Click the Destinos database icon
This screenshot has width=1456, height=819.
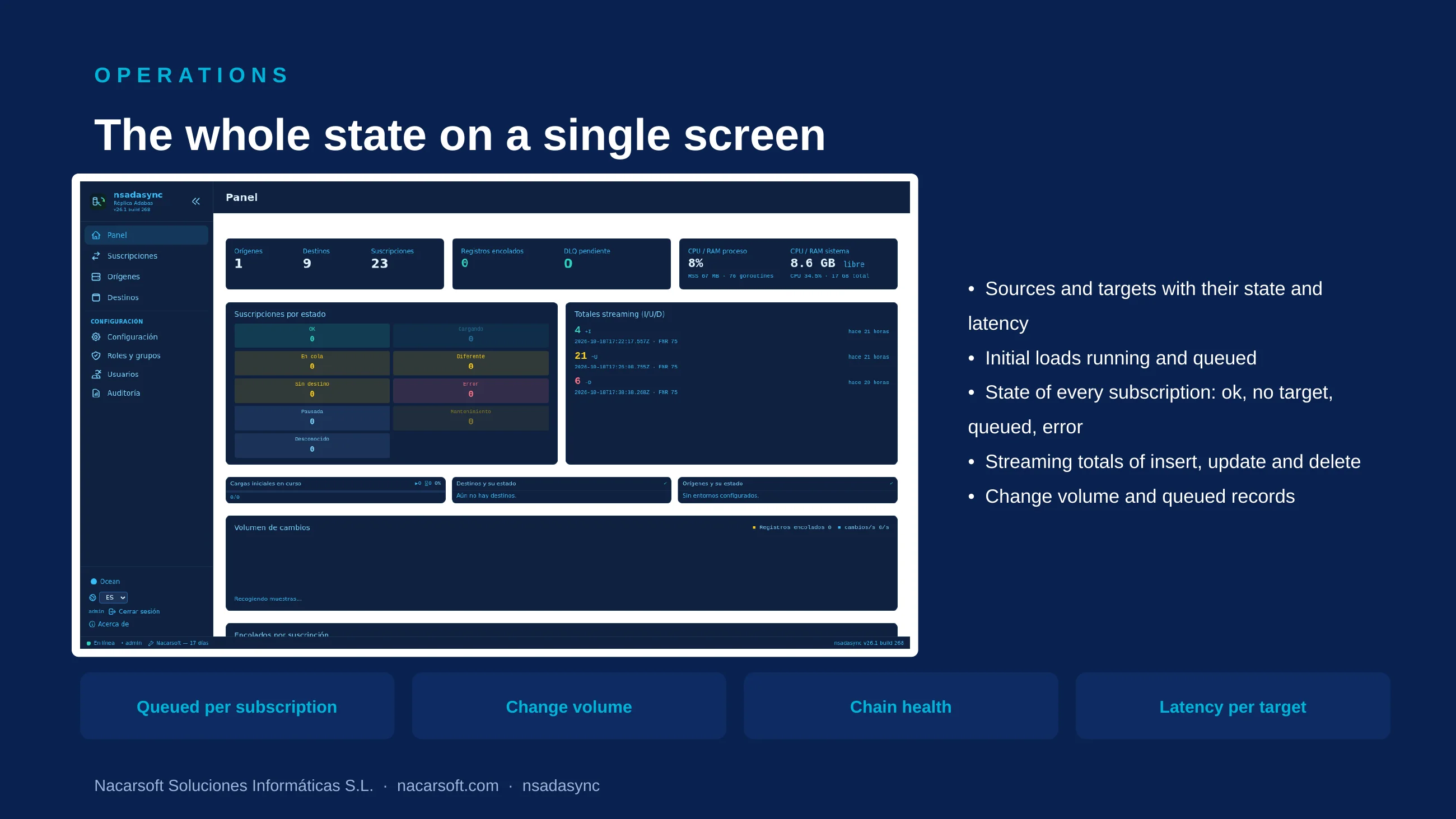click(x=96, y=297)
